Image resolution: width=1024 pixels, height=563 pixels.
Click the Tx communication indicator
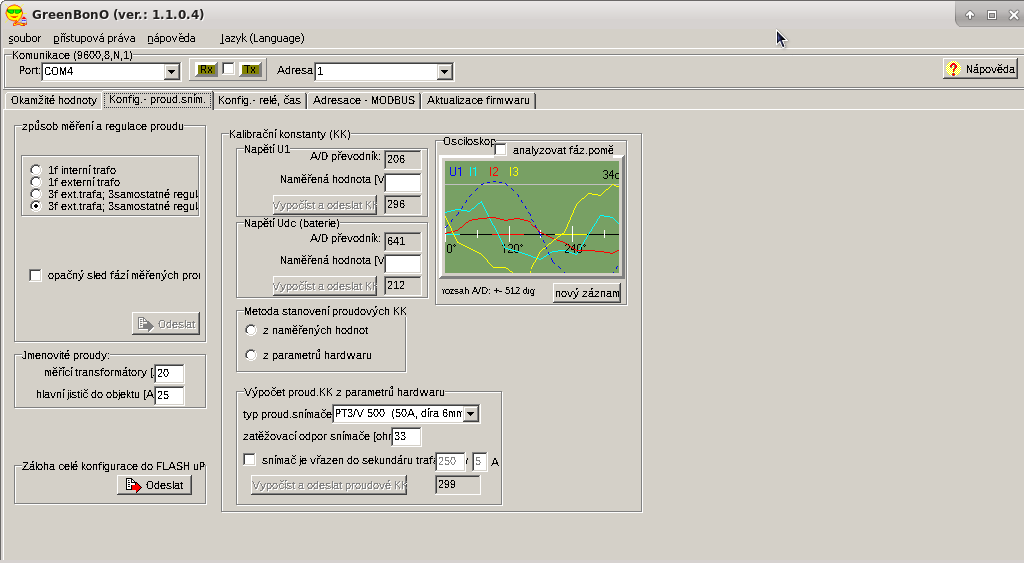[x=250, y=70]
